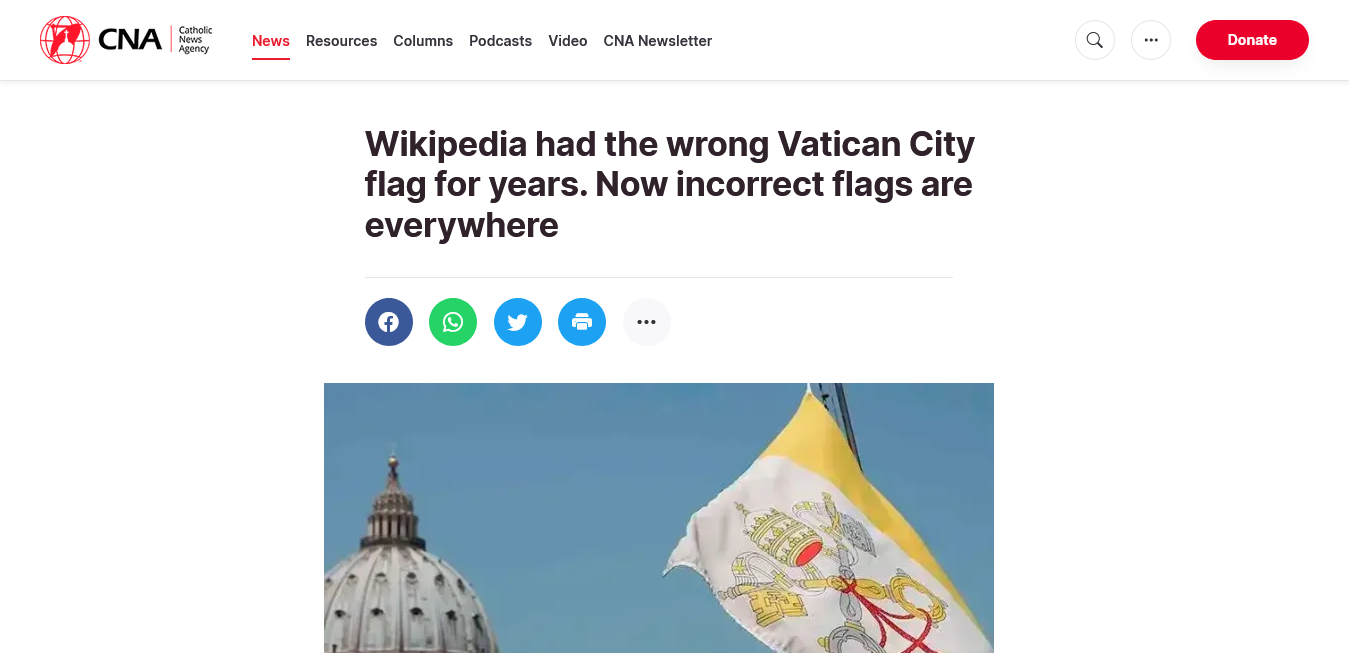Open the Podcasts page
The image size is (1349, 653).
click(500, 41)
